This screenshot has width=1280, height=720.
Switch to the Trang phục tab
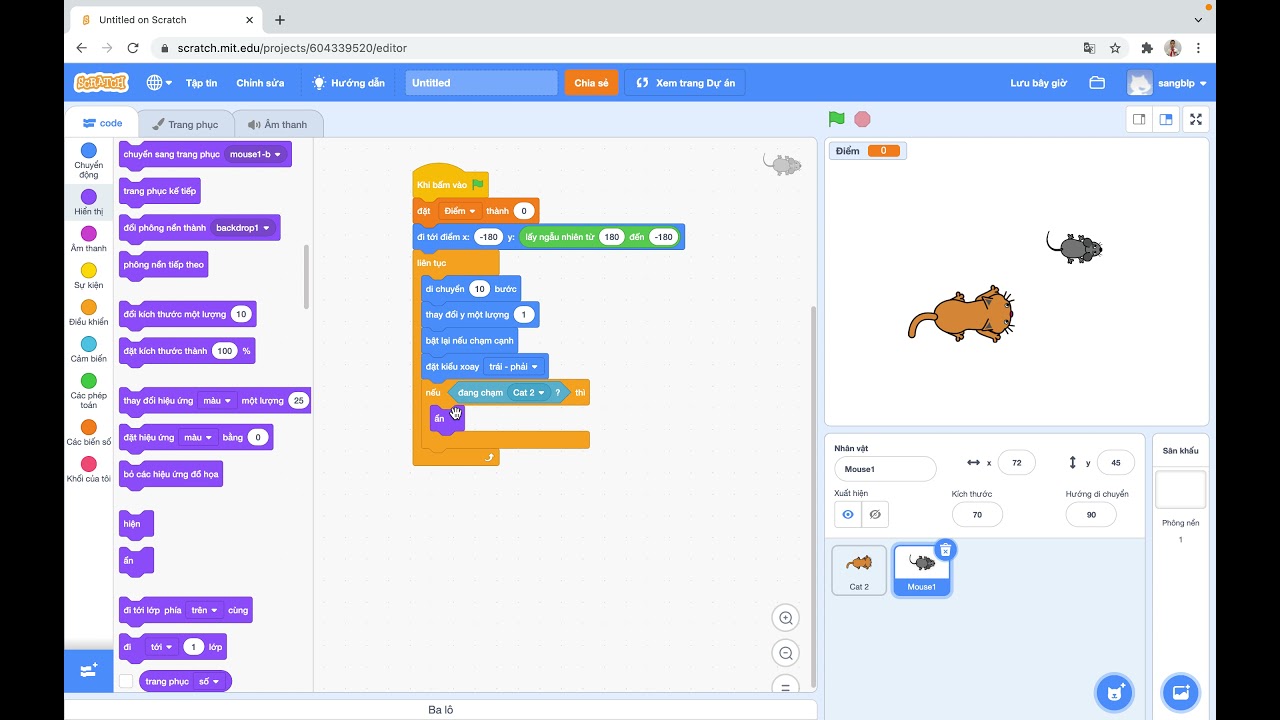185,124
